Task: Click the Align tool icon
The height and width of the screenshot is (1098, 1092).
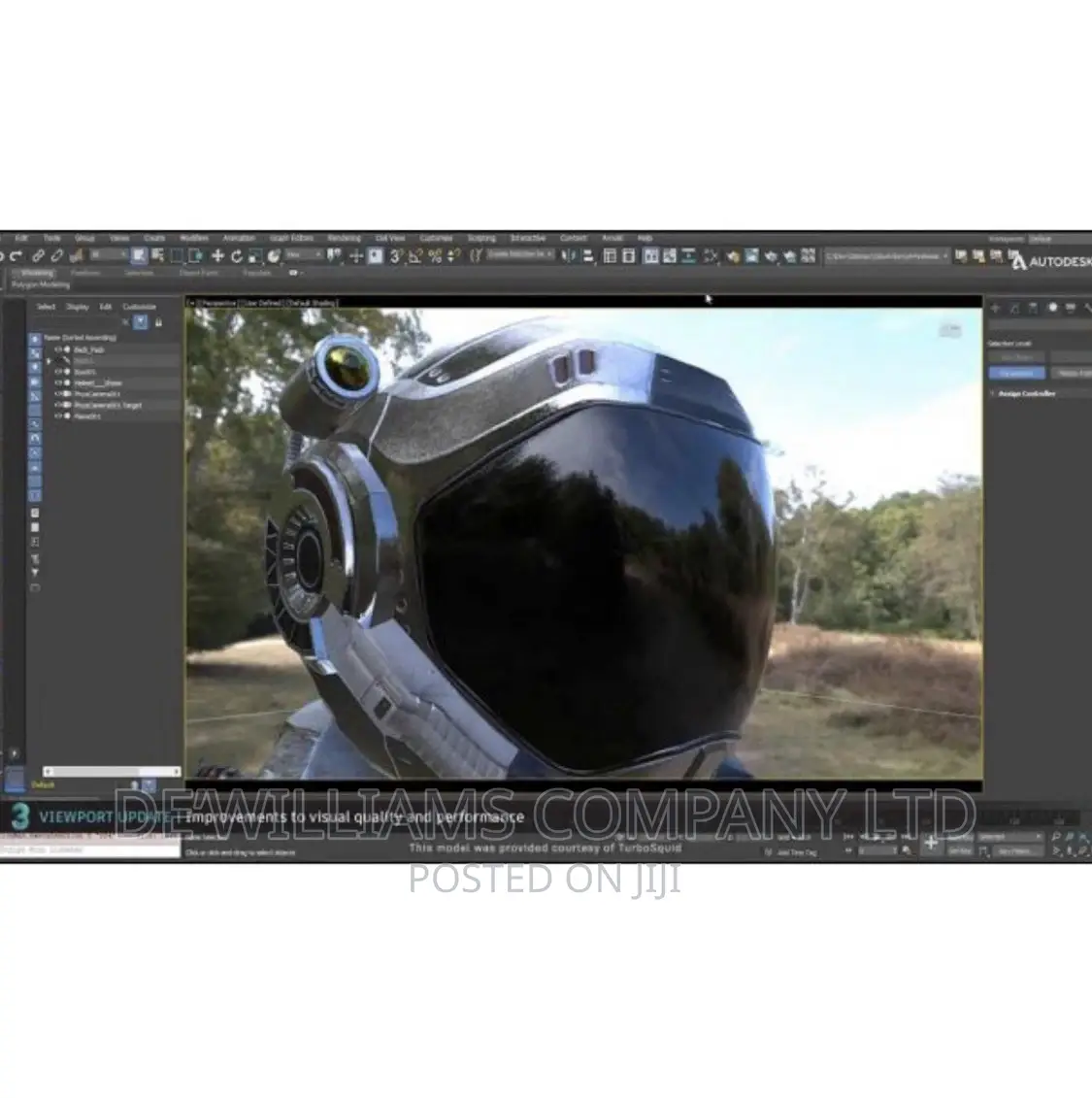Action: pos(588,256)
